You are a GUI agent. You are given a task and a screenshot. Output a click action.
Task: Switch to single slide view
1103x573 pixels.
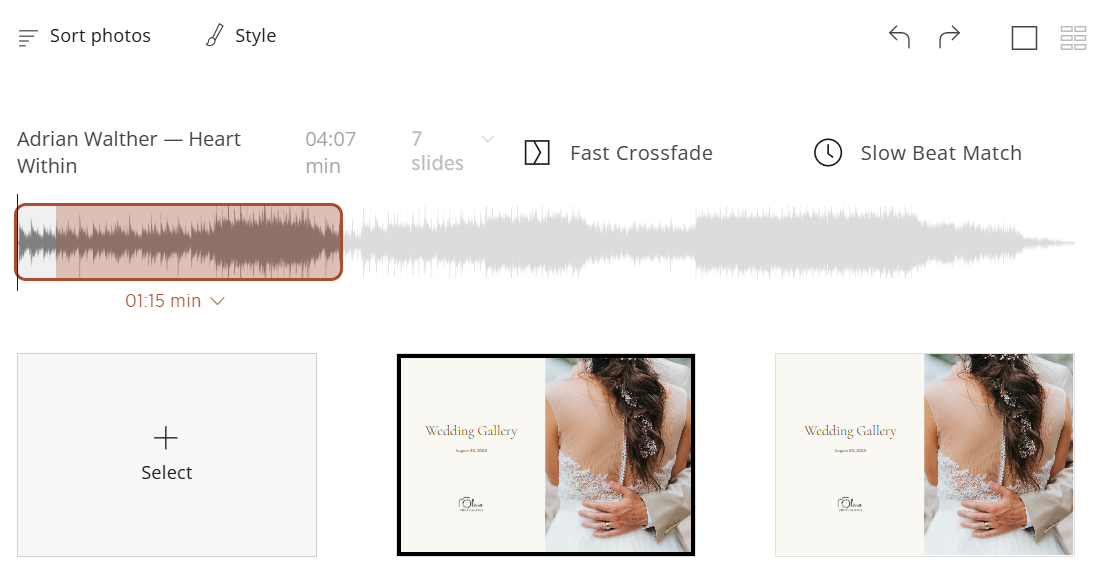click(1024, 38)
